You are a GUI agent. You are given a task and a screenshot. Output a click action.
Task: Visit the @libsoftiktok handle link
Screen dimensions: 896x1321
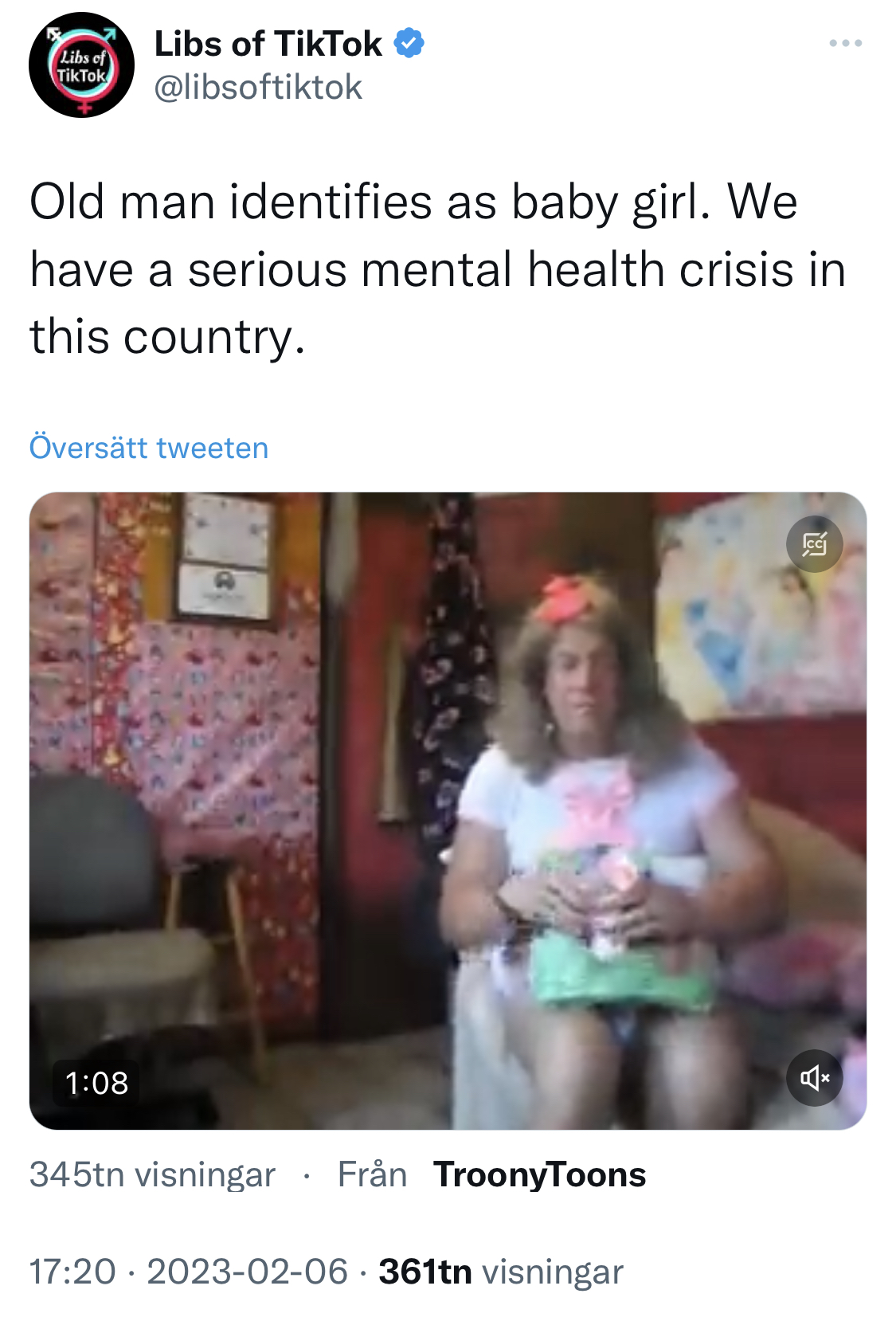[x=257, y=87]
